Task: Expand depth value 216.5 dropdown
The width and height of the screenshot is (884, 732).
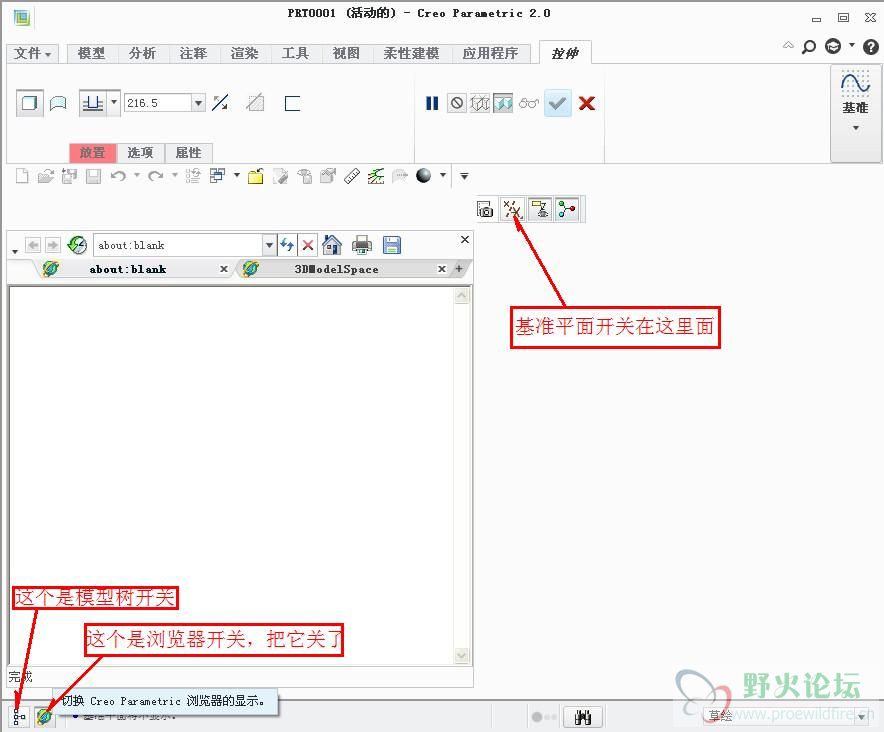Action: click(x=198, y=103)
